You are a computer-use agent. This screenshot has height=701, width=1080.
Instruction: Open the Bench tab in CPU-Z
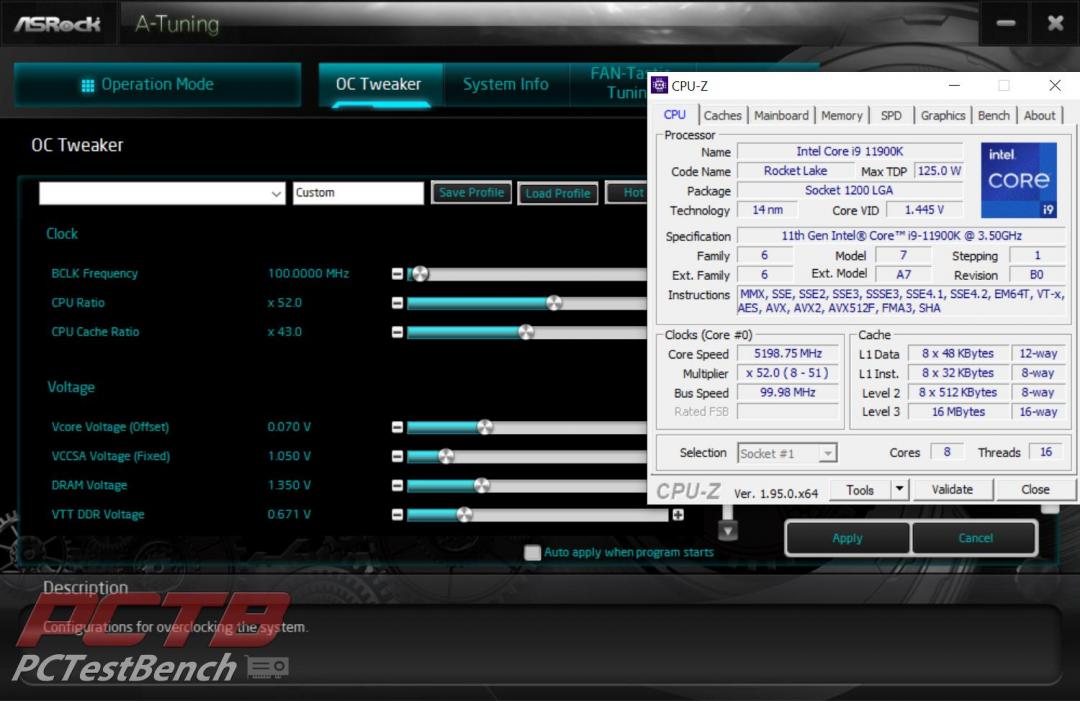coord(994,116)
